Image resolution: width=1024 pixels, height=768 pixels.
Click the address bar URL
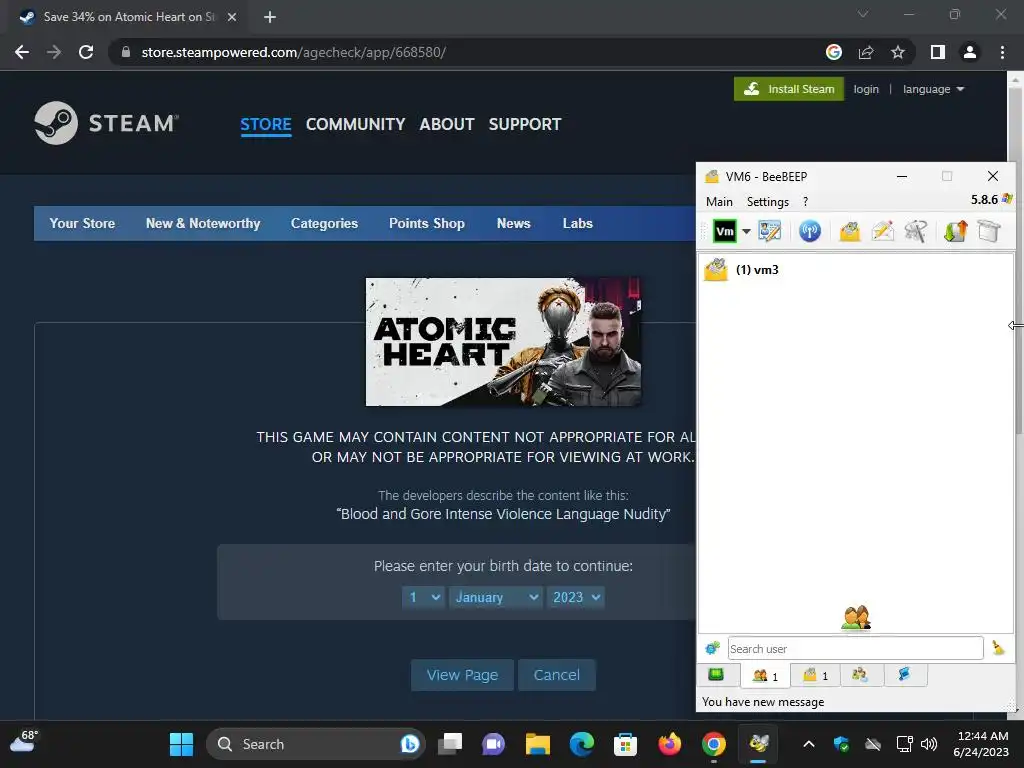(x=293, y=52)
